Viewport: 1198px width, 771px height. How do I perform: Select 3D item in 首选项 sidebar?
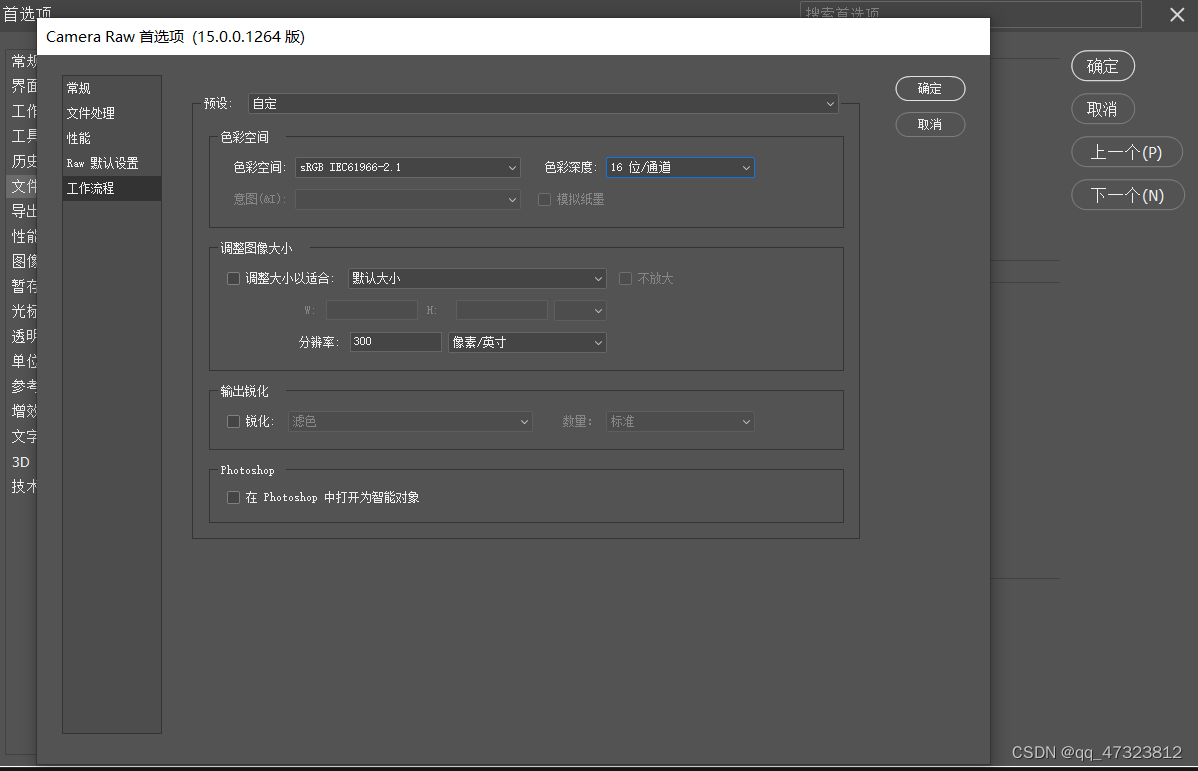[x=21, y=462]
